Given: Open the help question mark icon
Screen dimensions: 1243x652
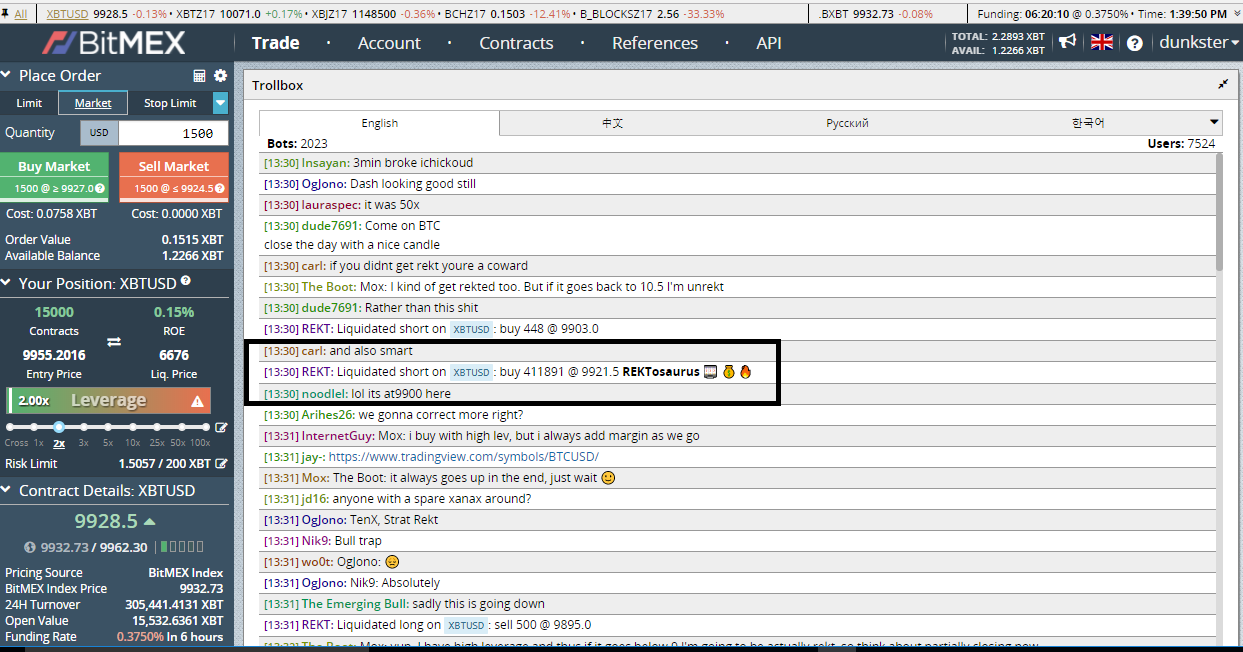Looking at the screenshot, I should click(x=1134, y=43).
